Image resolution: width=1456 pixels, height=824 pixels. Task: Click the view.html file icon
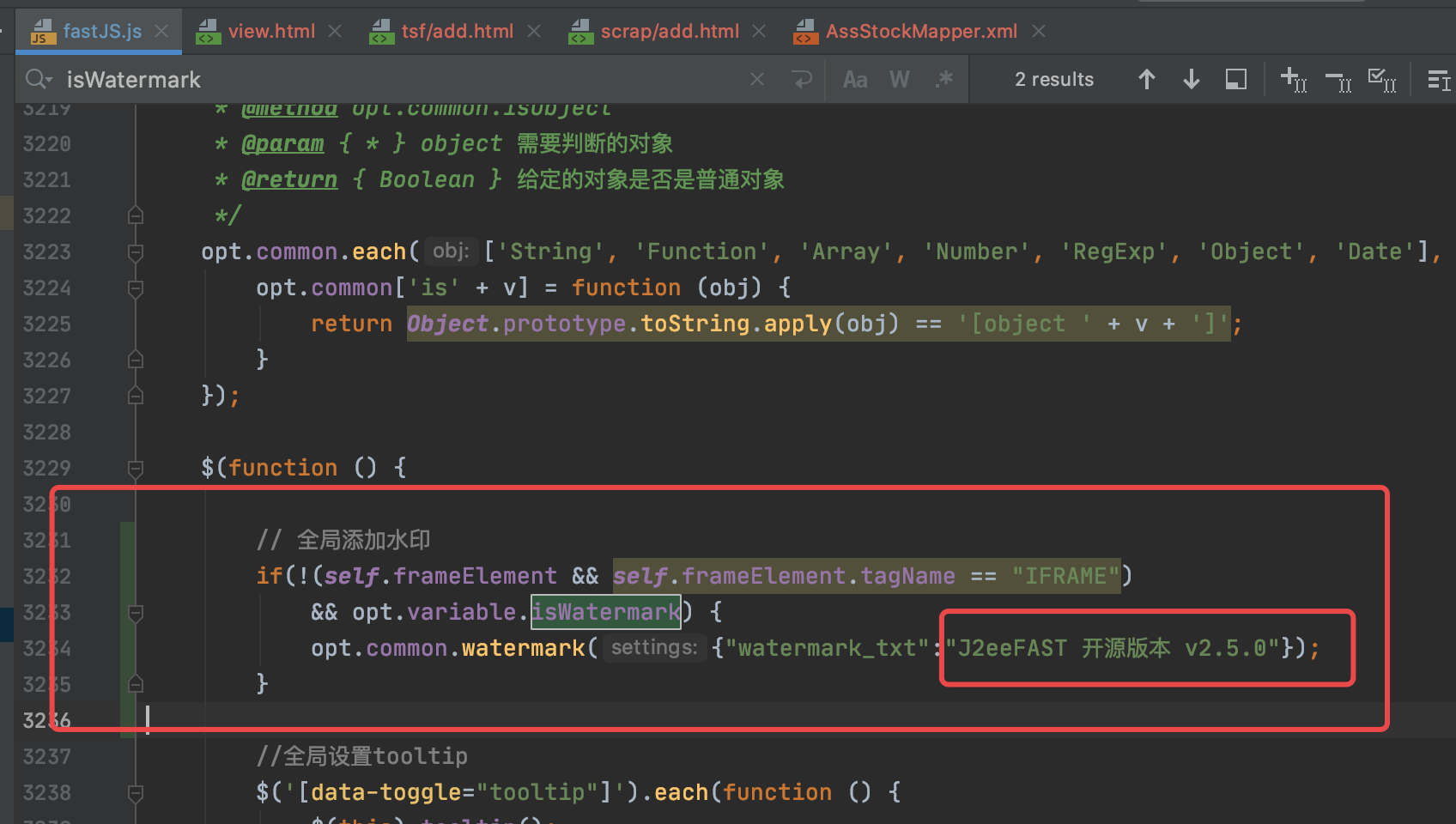point(208,32)
